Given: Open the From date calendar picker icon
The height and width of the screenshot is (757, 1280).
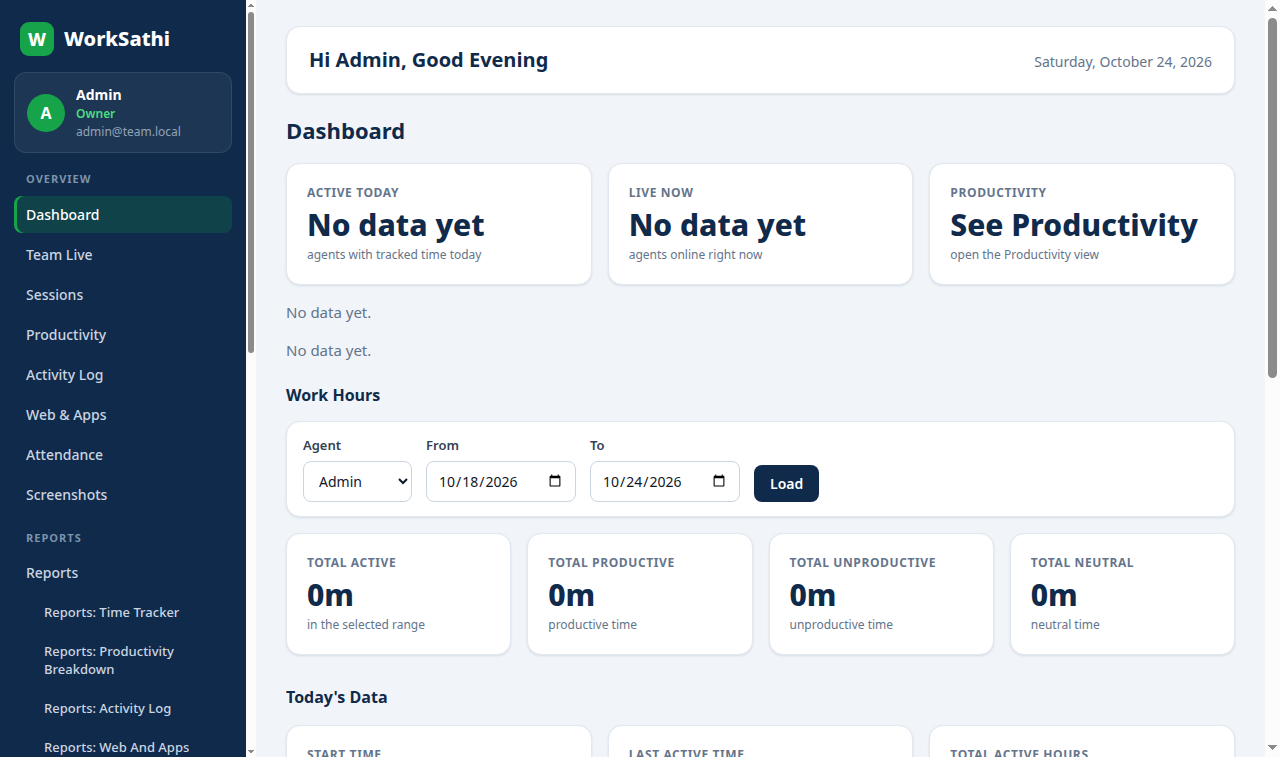Looking at the screenshot, I should point(556,481).
